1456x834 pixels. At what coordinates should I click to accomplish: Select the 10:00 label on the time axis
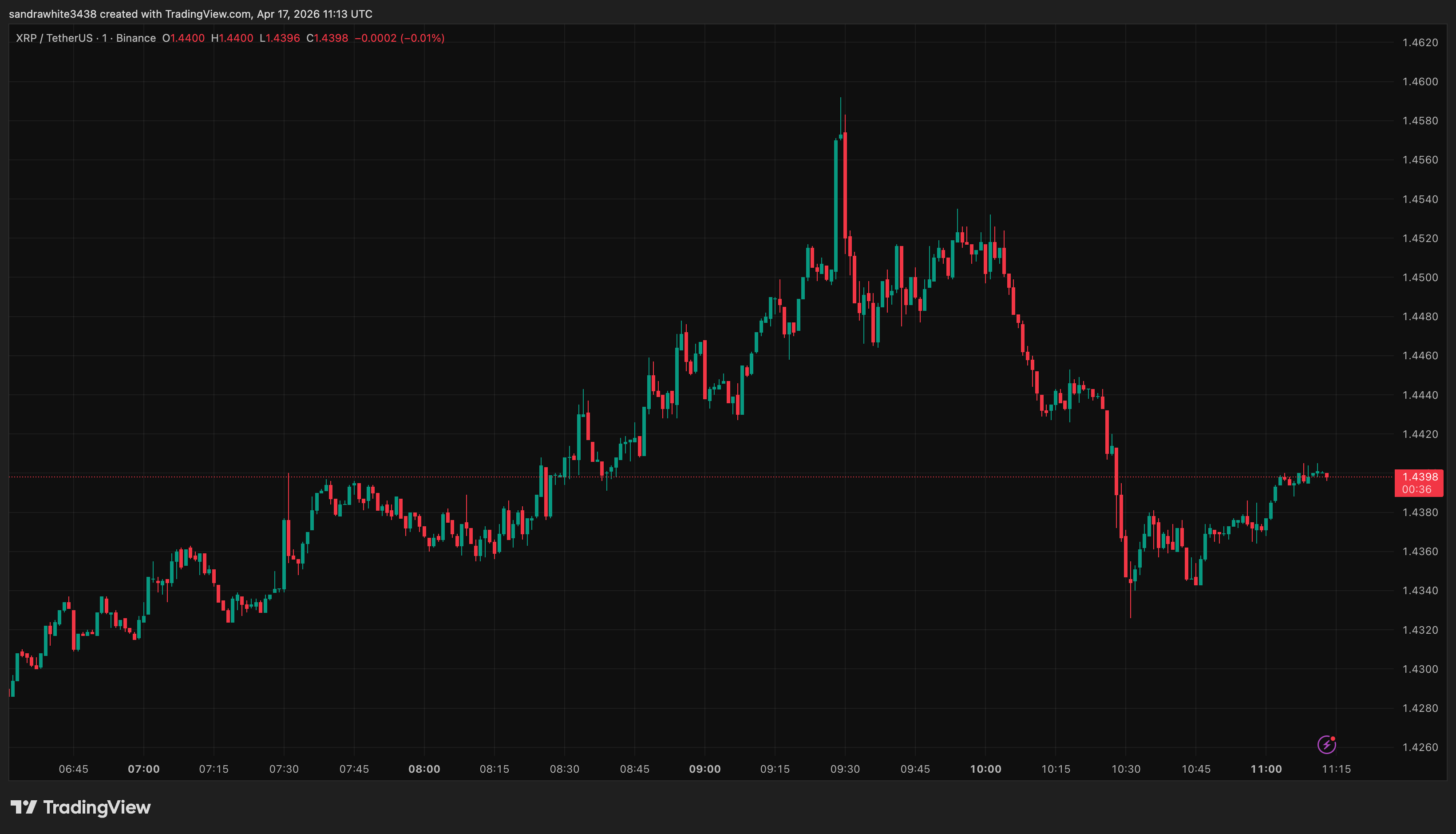tap(986, 769)
